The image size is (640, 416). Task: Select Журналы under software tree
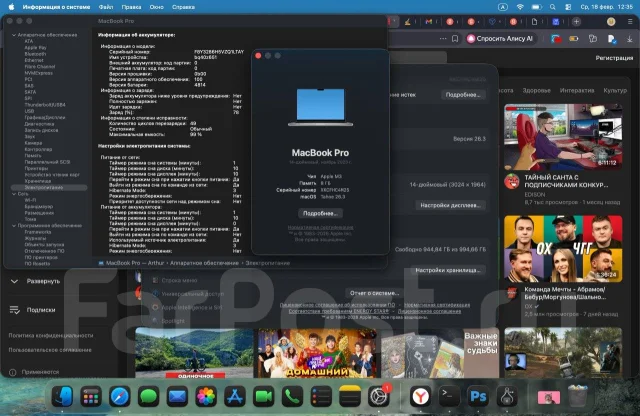(x=35, y=238)
